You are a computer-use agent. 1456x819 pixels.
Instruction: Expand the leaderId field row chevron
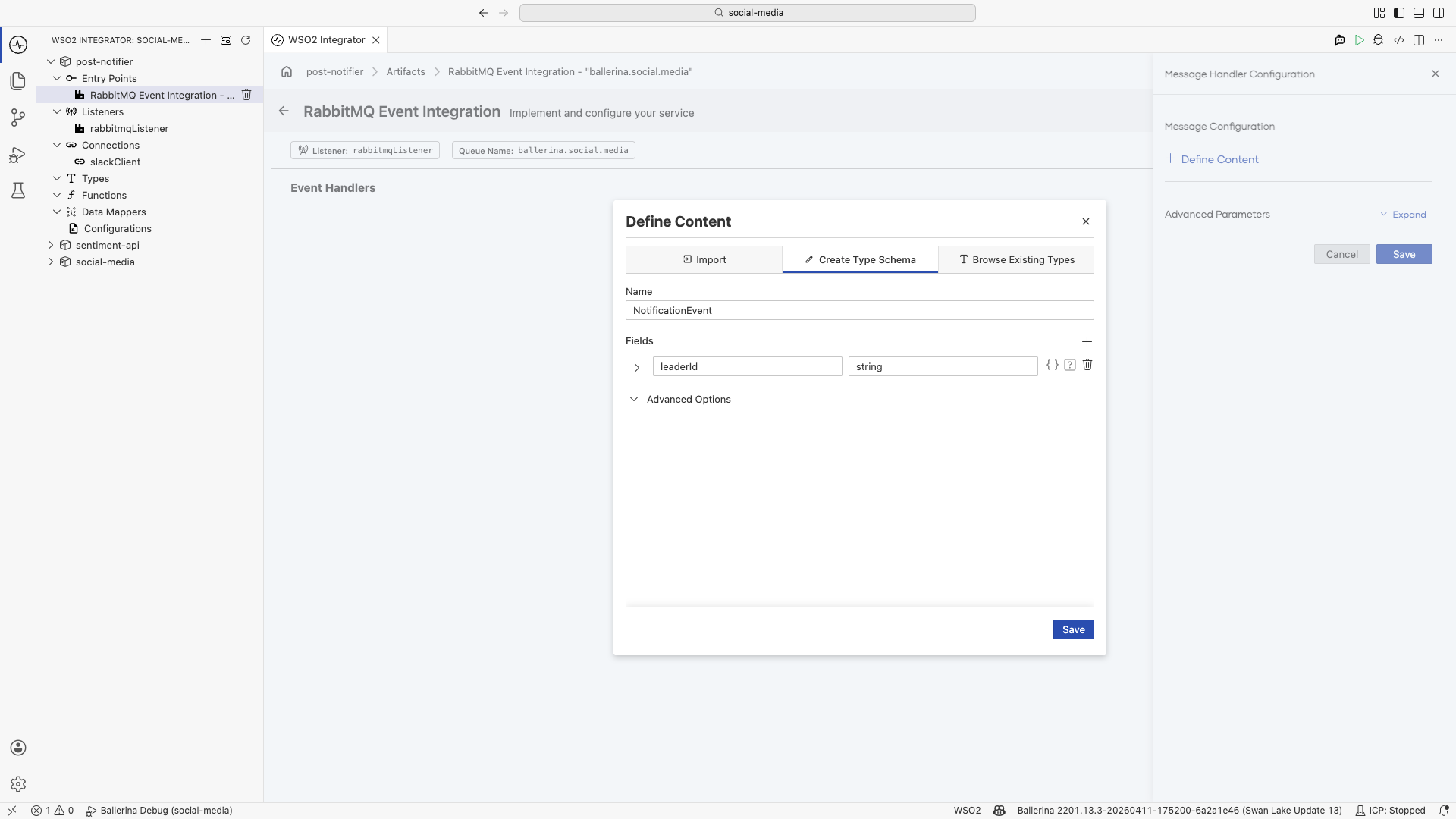(x=637, y=367)
